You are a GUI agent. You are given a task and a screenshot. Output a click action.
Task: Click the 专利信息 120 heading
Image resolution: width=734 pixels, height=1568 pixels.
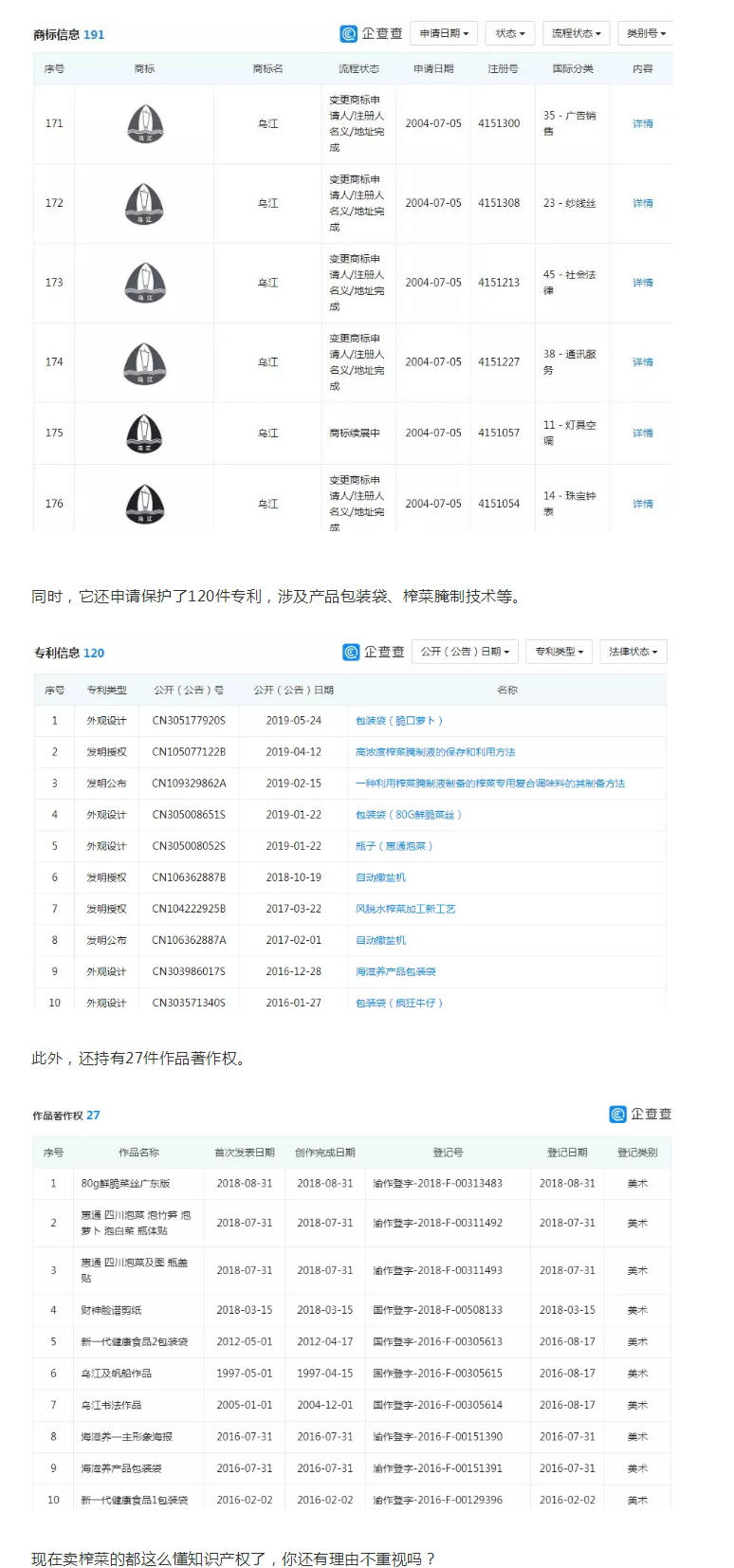(69, 654)
